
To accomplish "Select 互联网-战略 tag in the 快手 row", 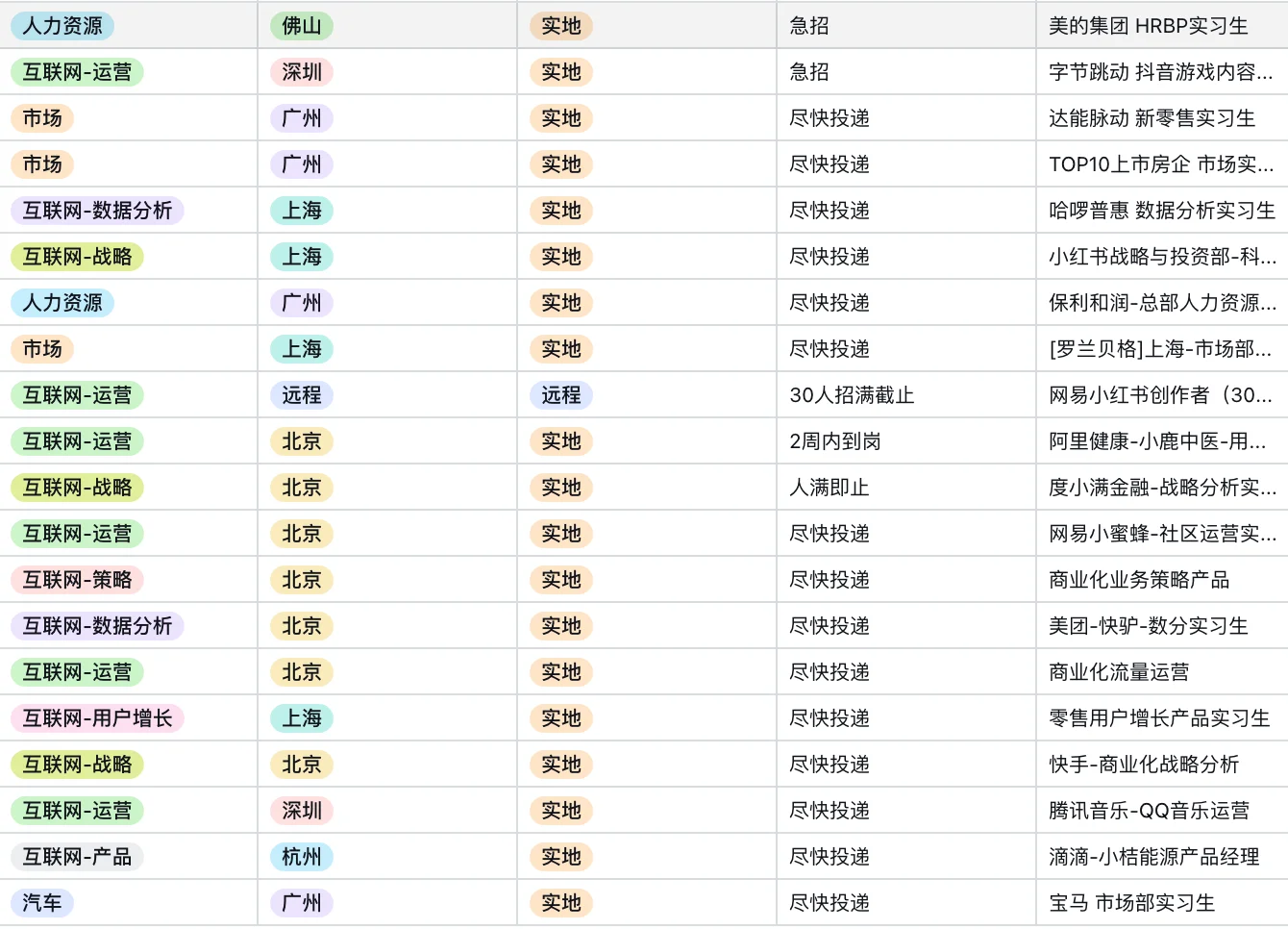I will (77, 765).
